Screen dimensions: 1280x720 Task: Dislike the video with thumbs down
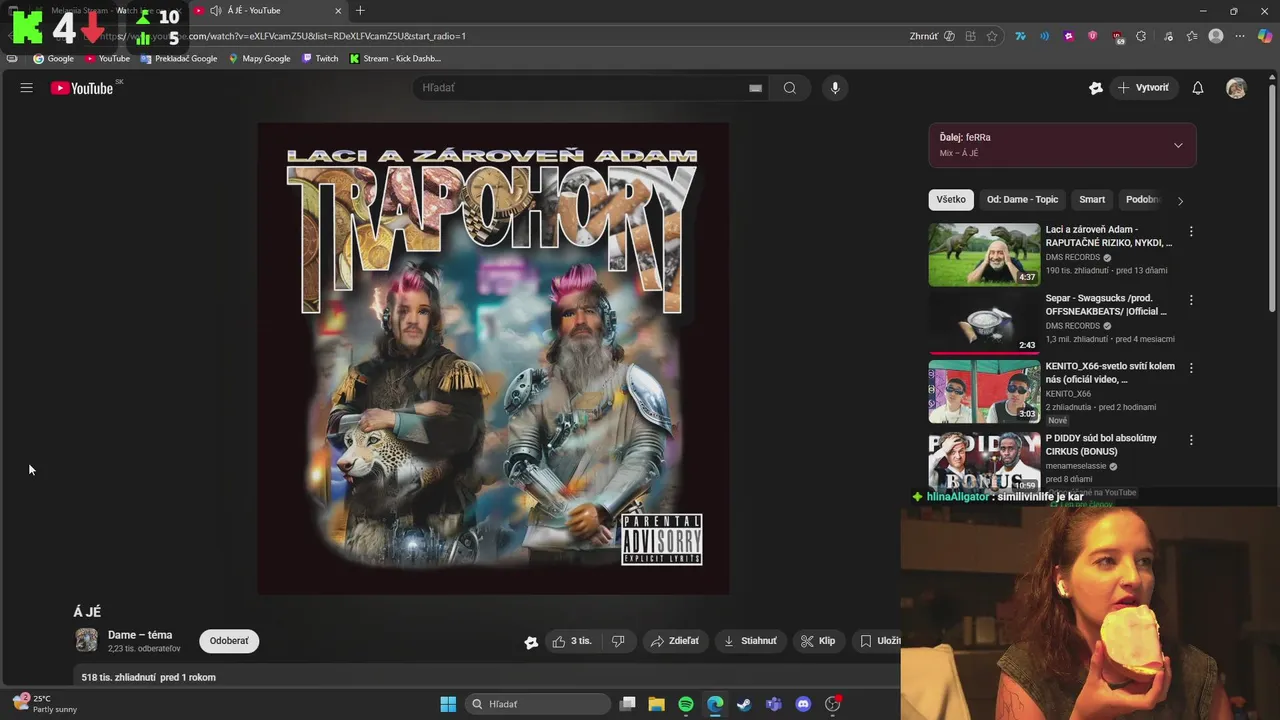pyautogui.click(x=618, y=641)
